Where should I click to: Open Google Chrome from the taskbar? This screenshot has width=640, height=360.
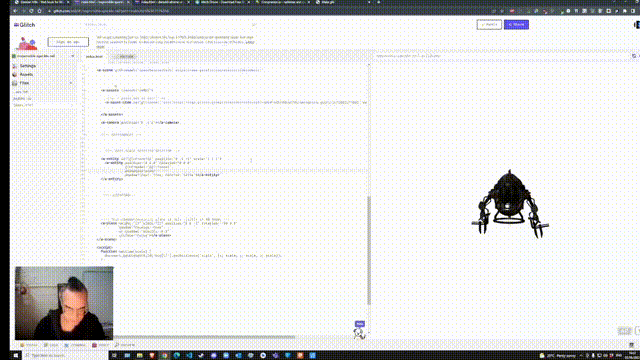(164, 356)
